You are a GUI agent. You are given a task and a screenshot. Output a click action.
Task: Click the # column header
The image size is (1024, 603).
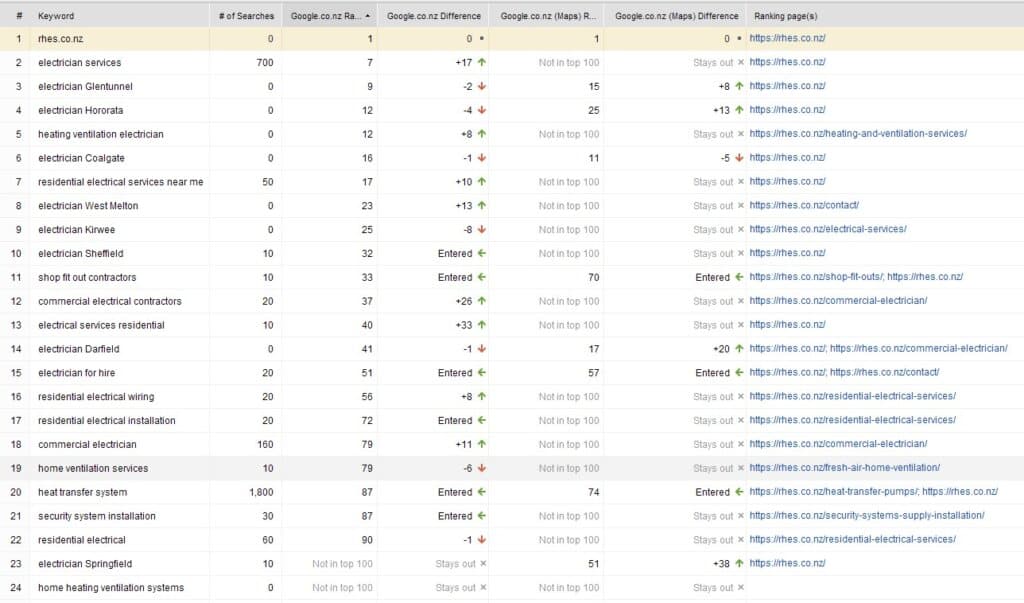(19, 16)
